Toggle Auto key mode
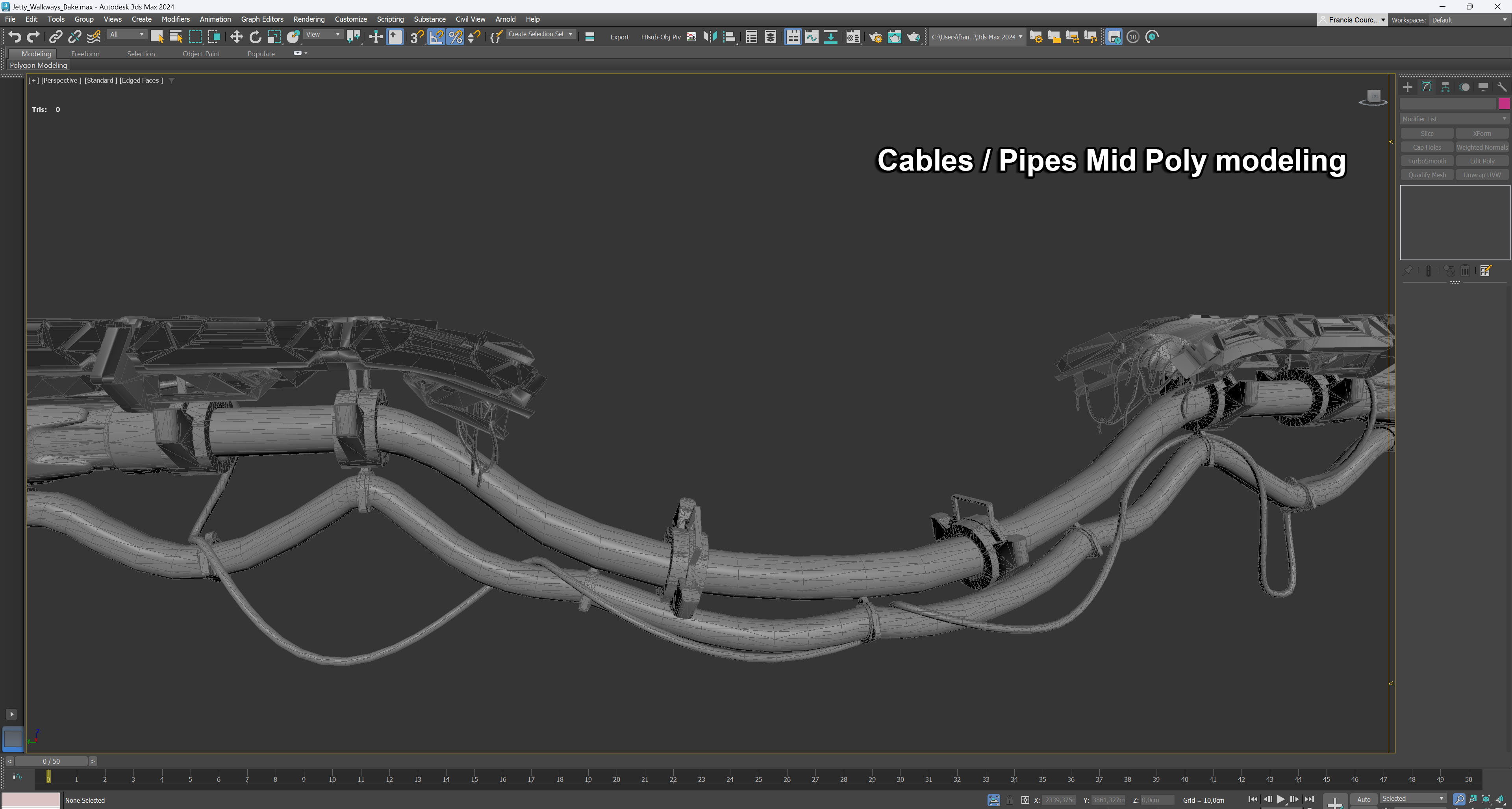 pos(1364,800)
